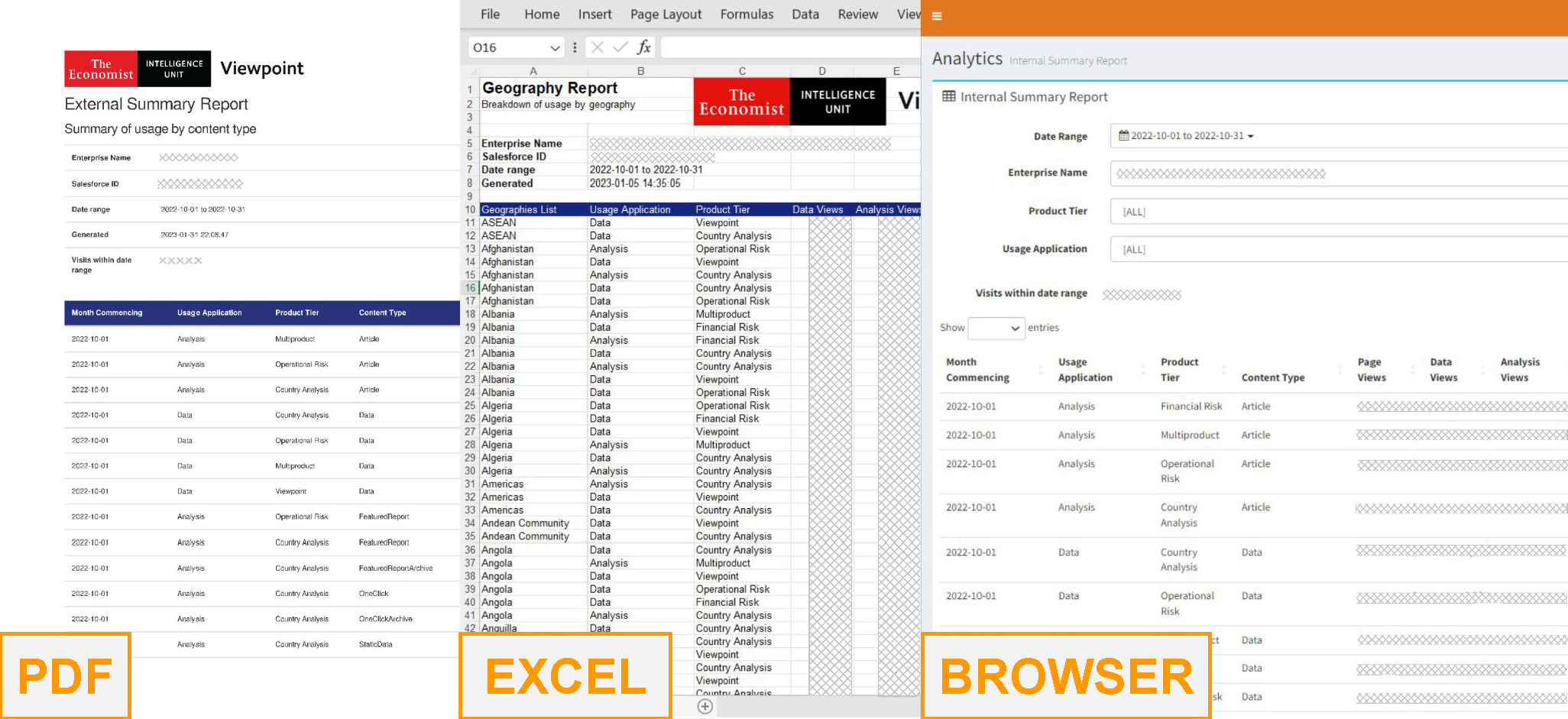Click the Month Commencing header in PDF table
The height and width of the screenshot is (719, 1568).
pyautogui.click(x=107, y=313)
